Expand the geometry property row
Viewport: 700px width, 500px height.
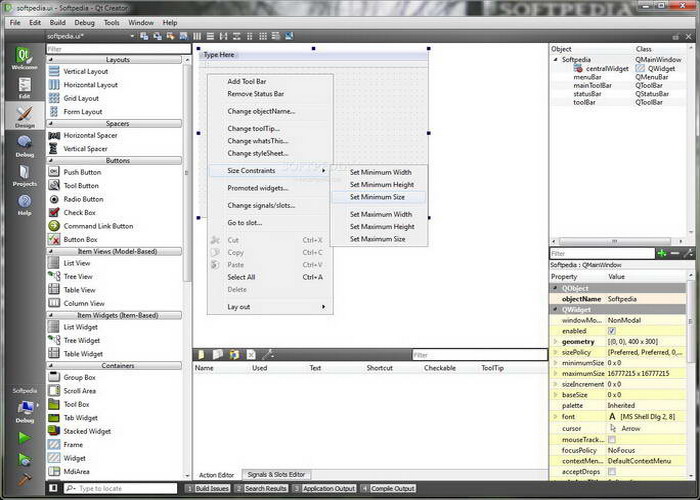[556, 341]
